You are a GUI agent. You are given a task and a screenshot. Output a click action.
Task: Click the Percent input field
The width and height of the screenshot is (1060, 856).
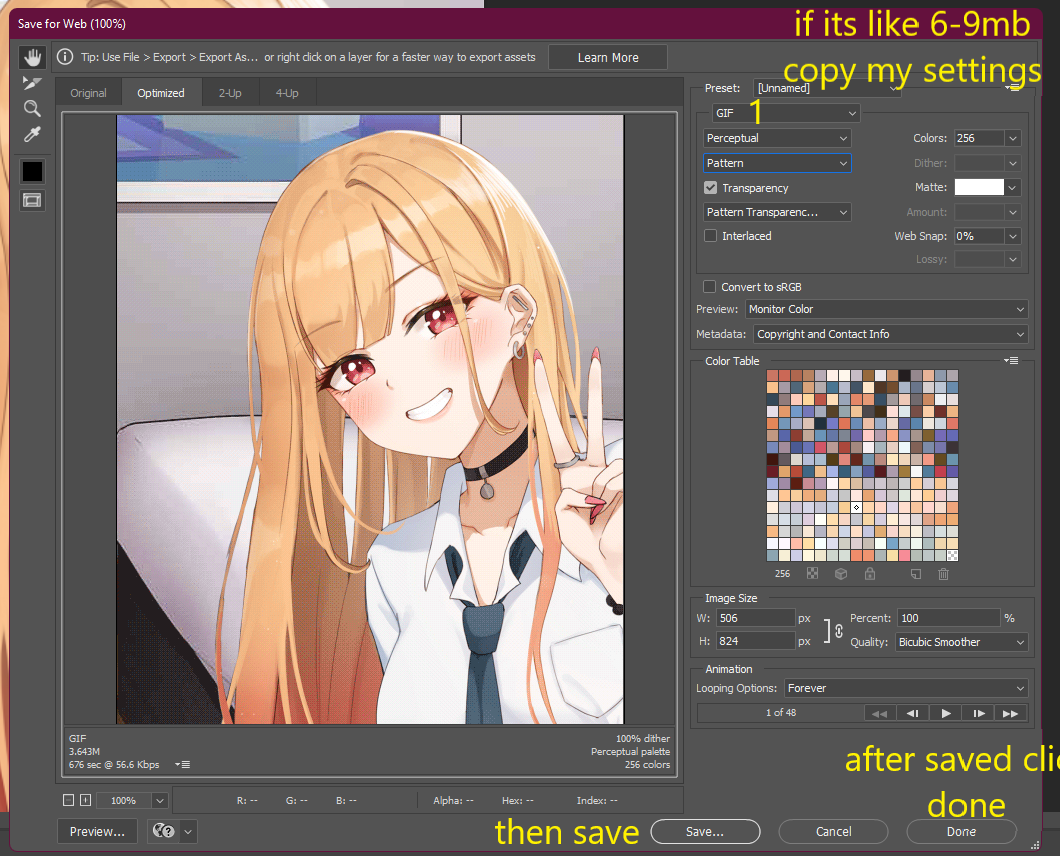pos(948,618)
